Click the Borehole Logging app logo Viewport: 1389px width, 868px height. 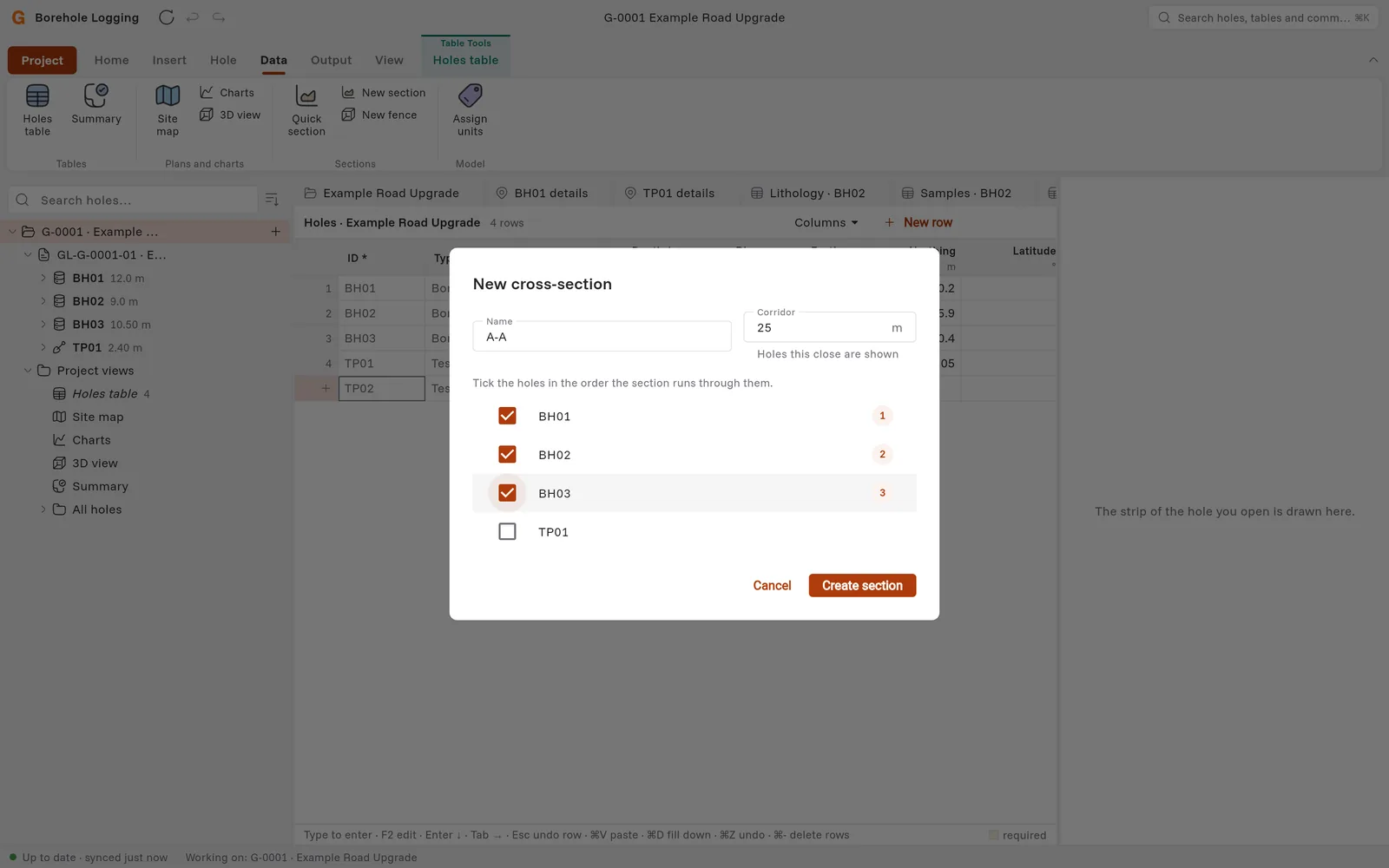[x=18, y=17]
